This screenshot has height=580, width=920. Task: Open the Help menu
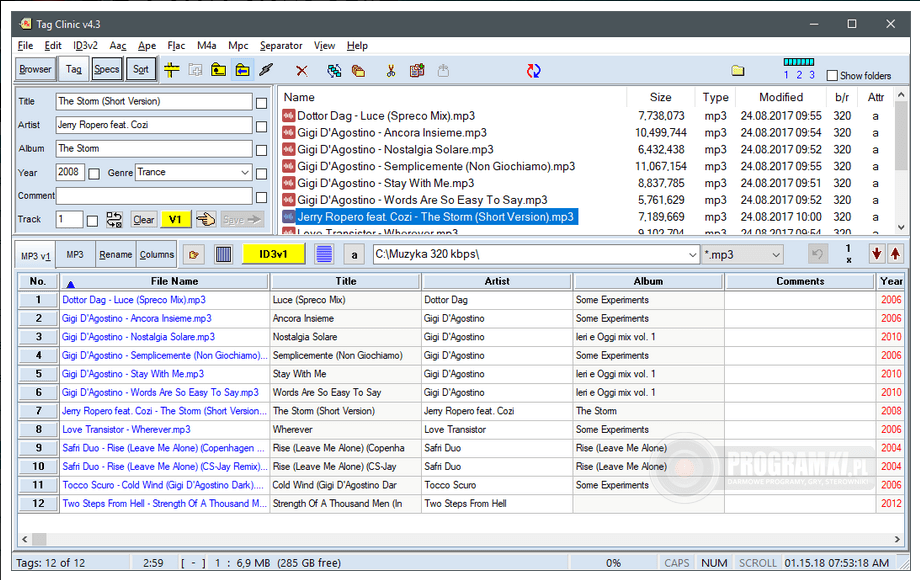pyautogui.click(x=357, y=46)
